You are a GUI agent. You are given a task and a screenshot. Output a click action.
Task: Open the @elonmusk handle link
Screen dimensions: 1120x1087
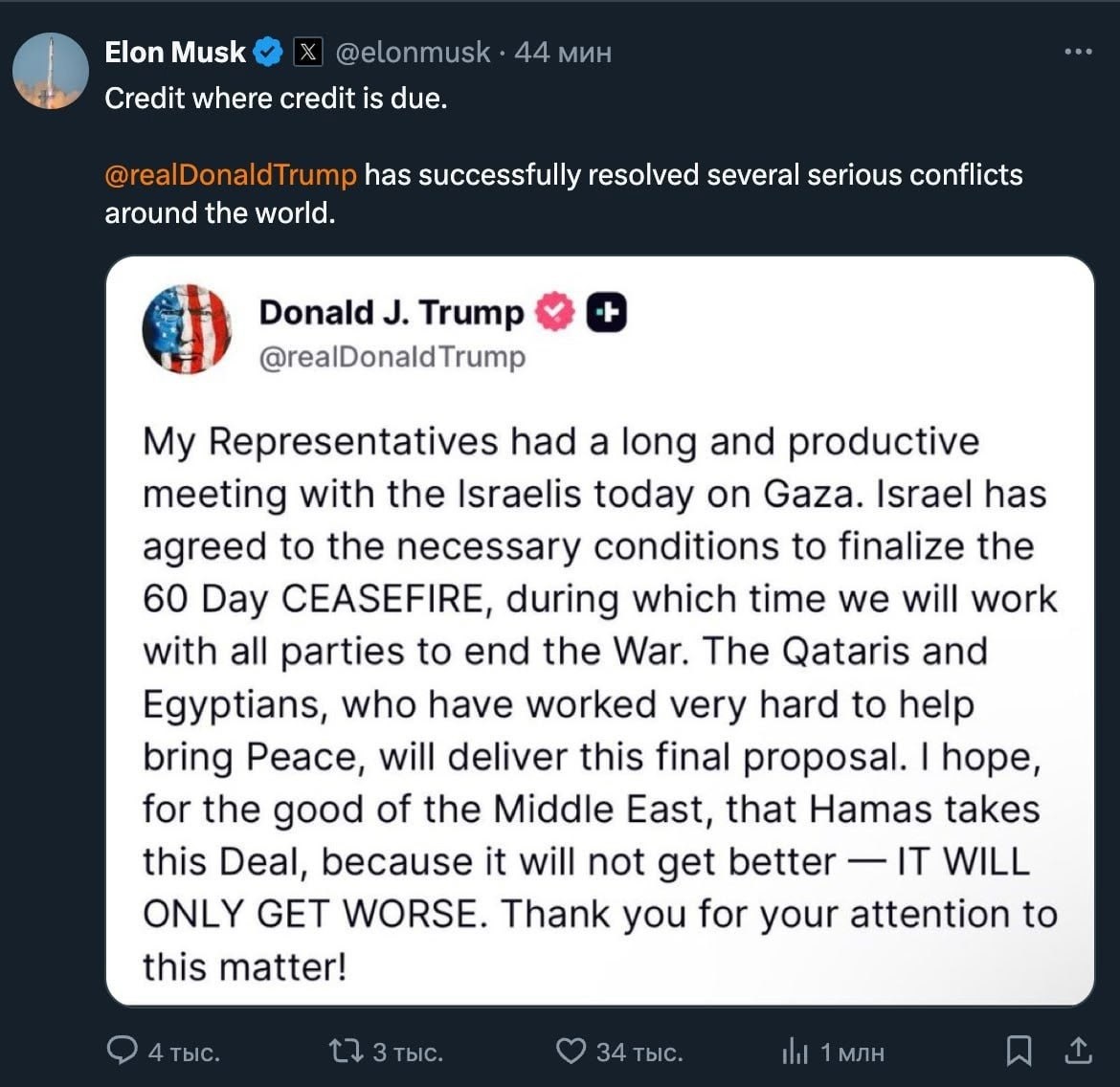[412, 52]
